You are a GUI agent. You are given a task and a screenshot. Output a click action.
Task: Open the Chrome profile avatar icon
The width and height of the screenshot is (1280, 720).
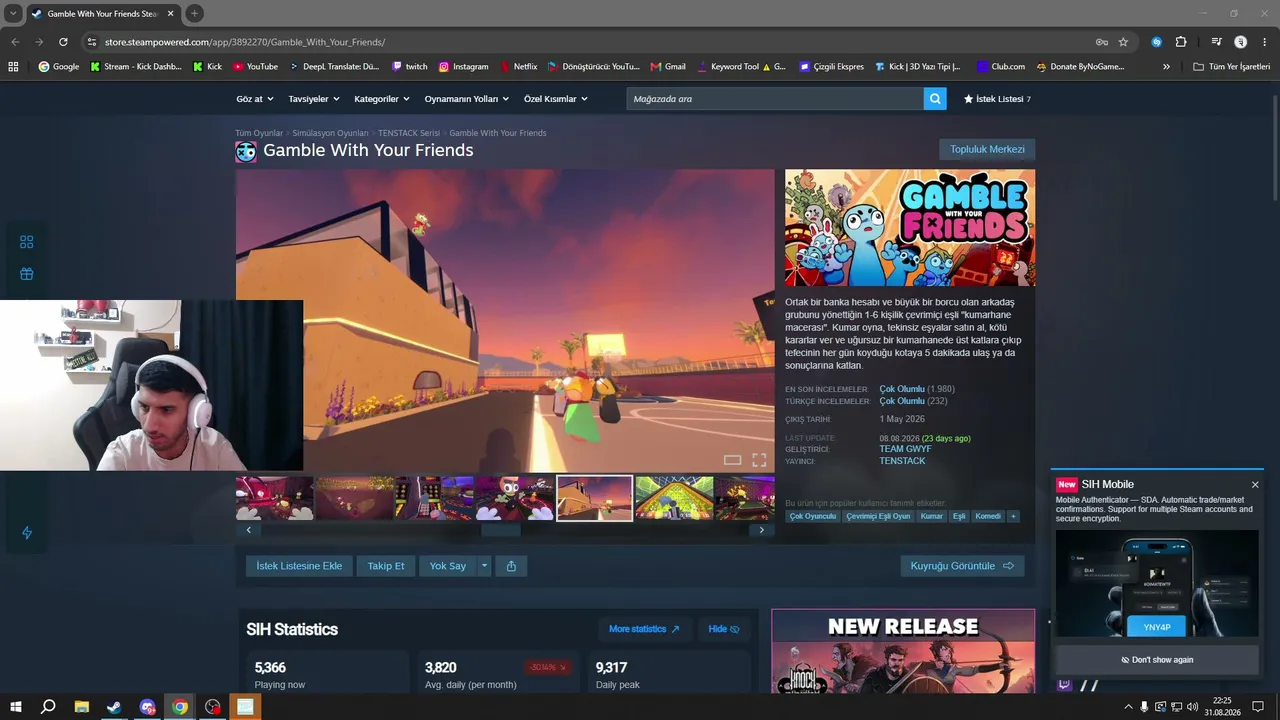point(1241,42)
